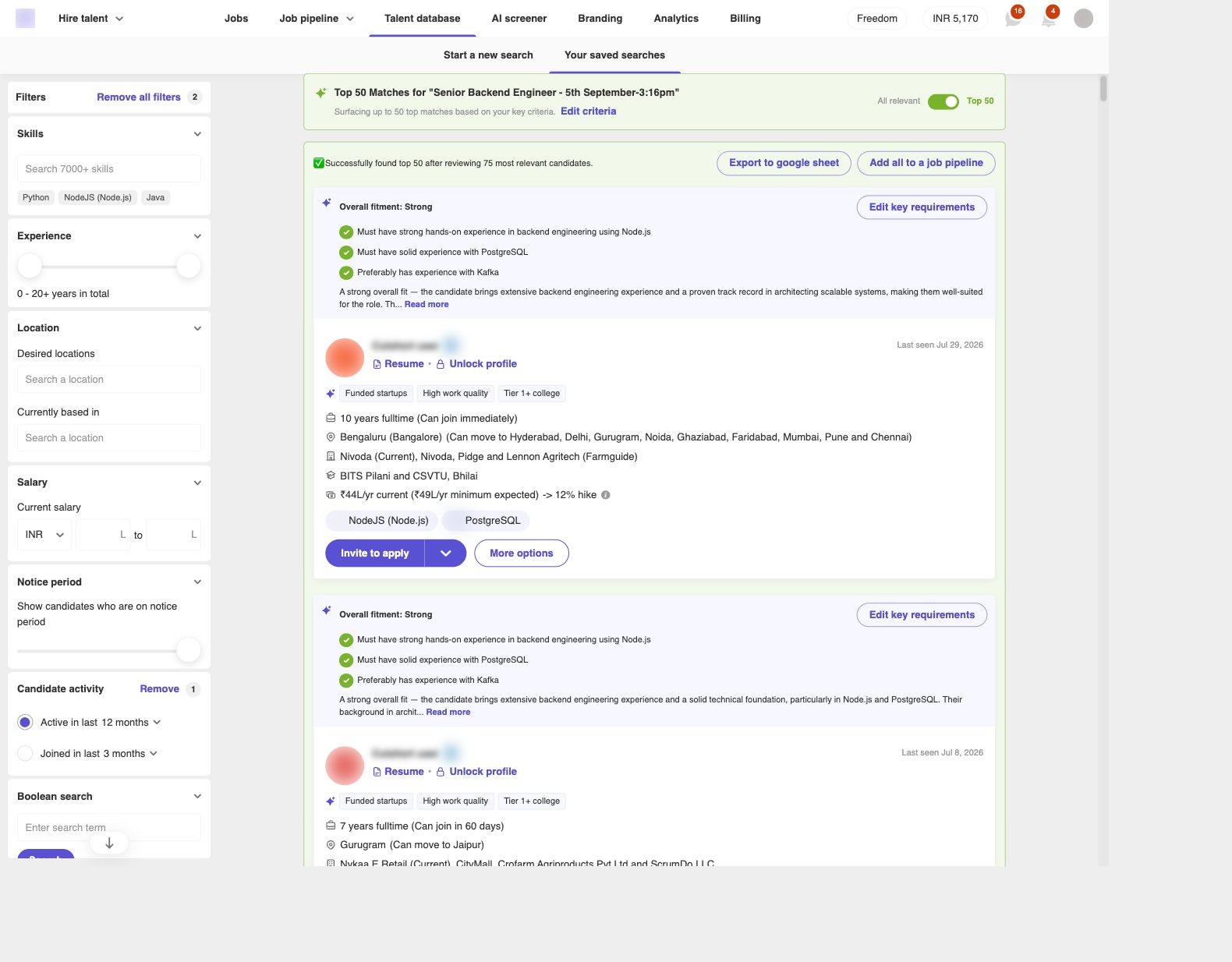
Task: Toggle the All relevant / Top 50 switch
Action: pos(943,101)
